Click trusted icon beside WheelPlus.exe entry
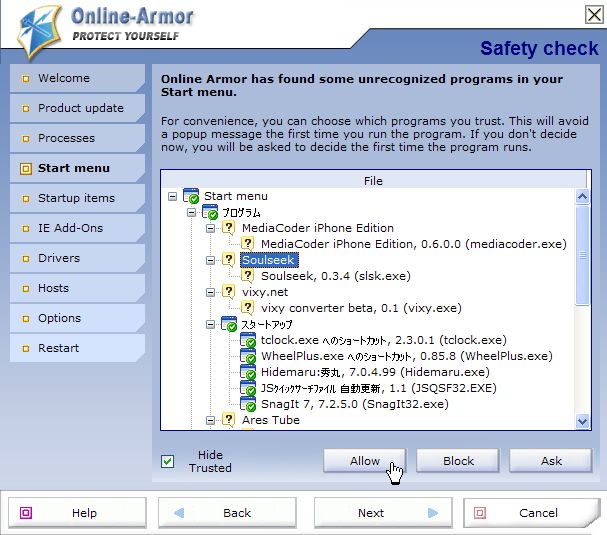This screenshot has height=535, width=607. (248, 356)
